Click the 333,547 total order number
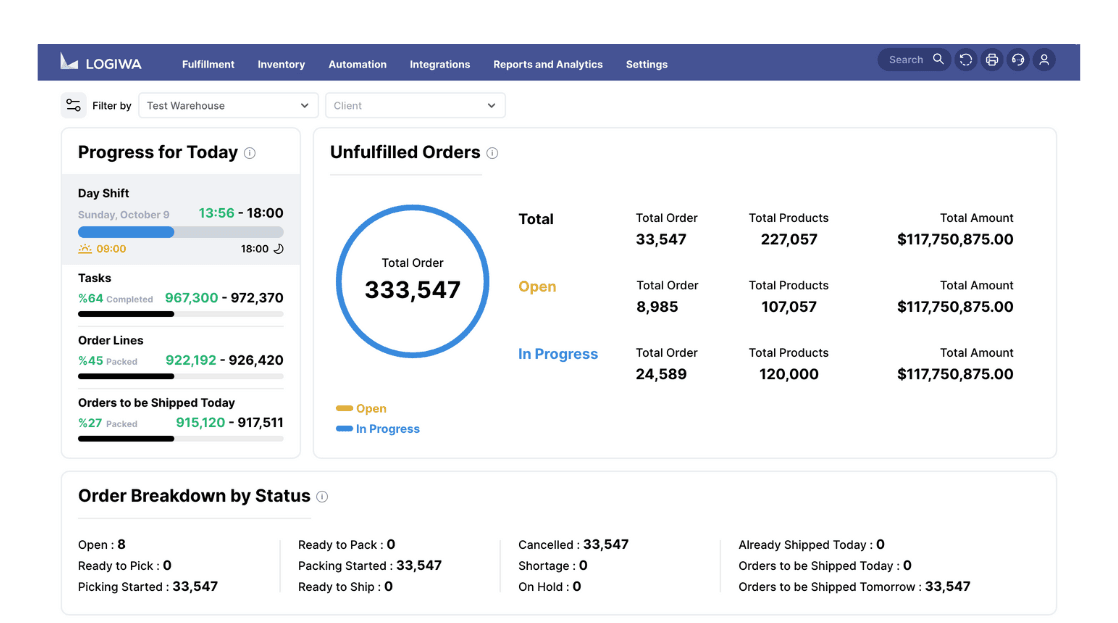The width and height of the screenshot is (1118, 623). tap(412, 290)
